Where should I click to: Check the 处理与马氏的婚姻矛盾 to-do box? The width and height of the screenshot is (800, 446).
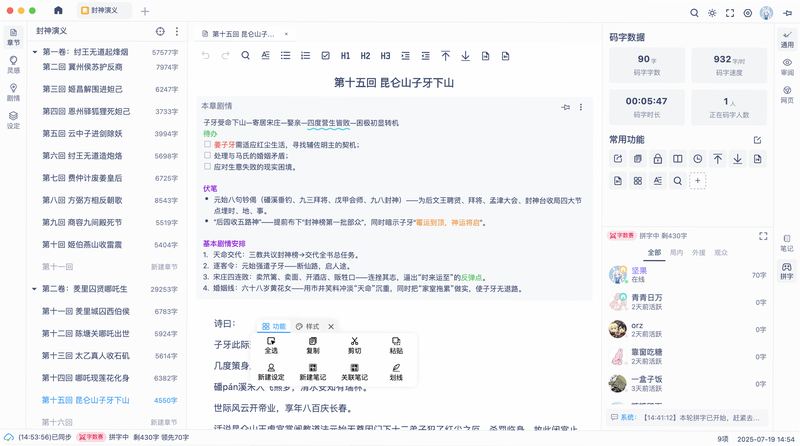(207, 155)
